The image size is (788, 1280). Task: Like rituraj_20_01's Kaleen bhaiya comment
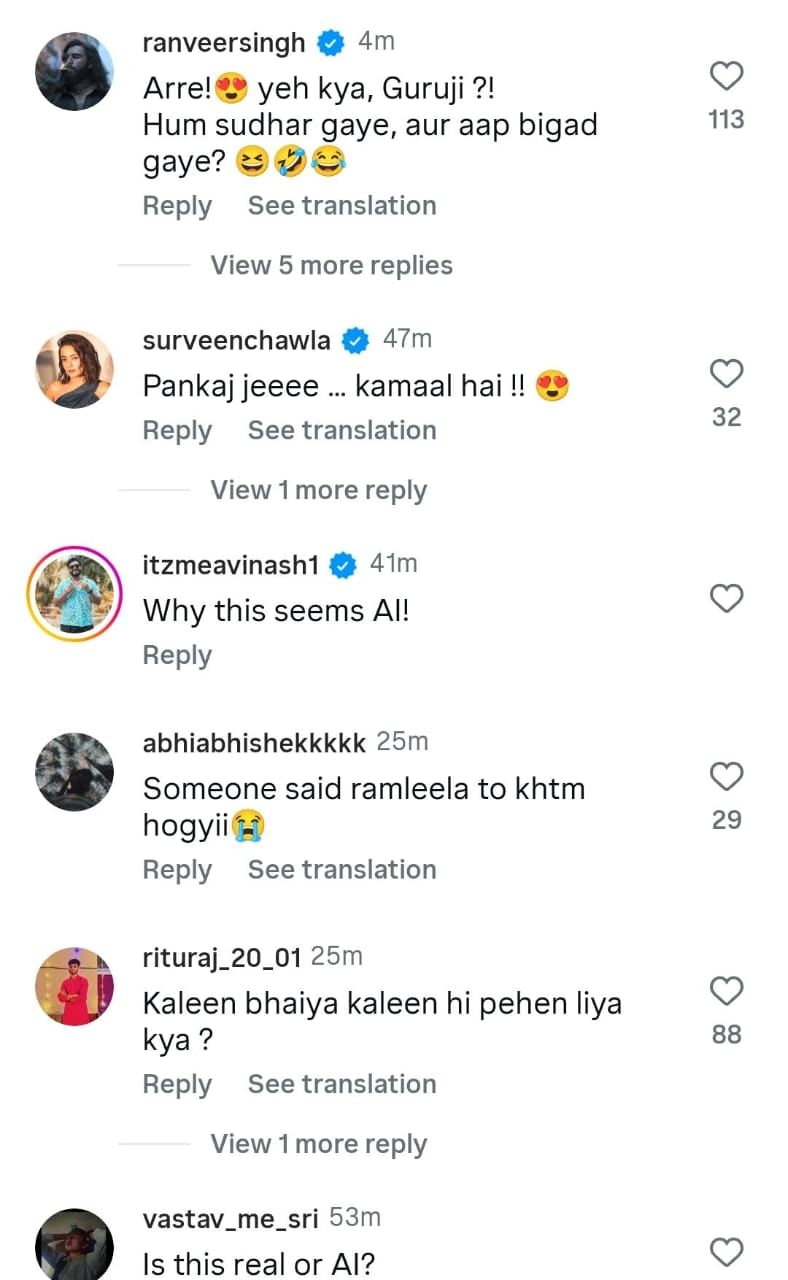(726, 991)
